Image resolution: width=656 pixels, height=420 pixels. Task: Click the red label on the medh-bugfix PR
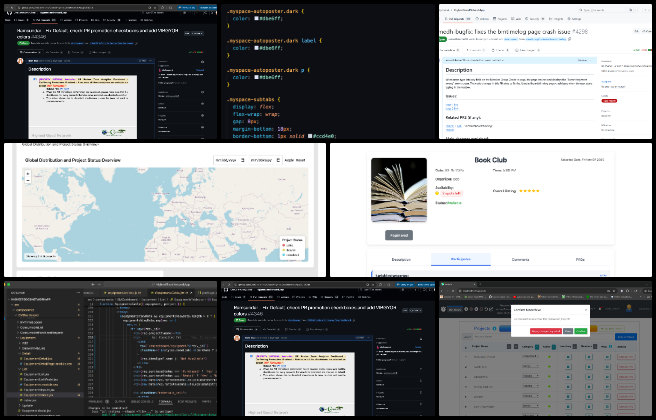(609, 101)
